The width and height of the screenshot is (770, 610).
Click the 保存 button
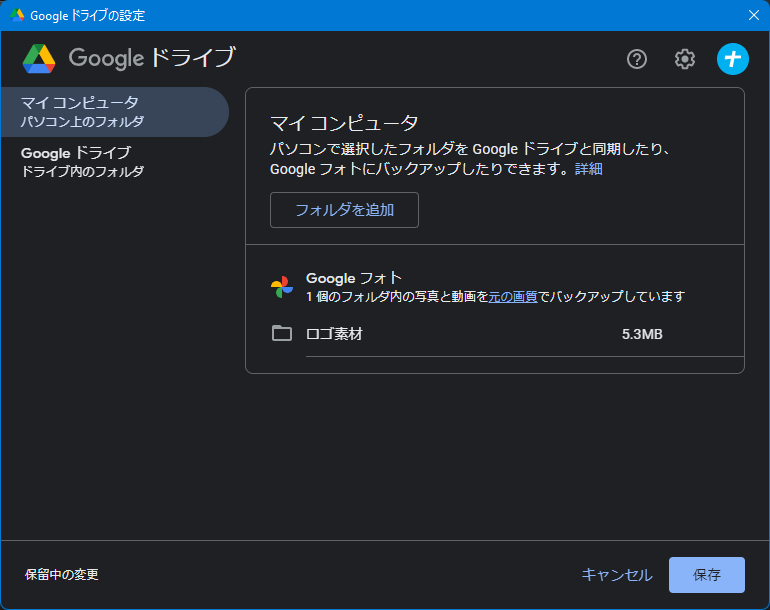(707, 575)
